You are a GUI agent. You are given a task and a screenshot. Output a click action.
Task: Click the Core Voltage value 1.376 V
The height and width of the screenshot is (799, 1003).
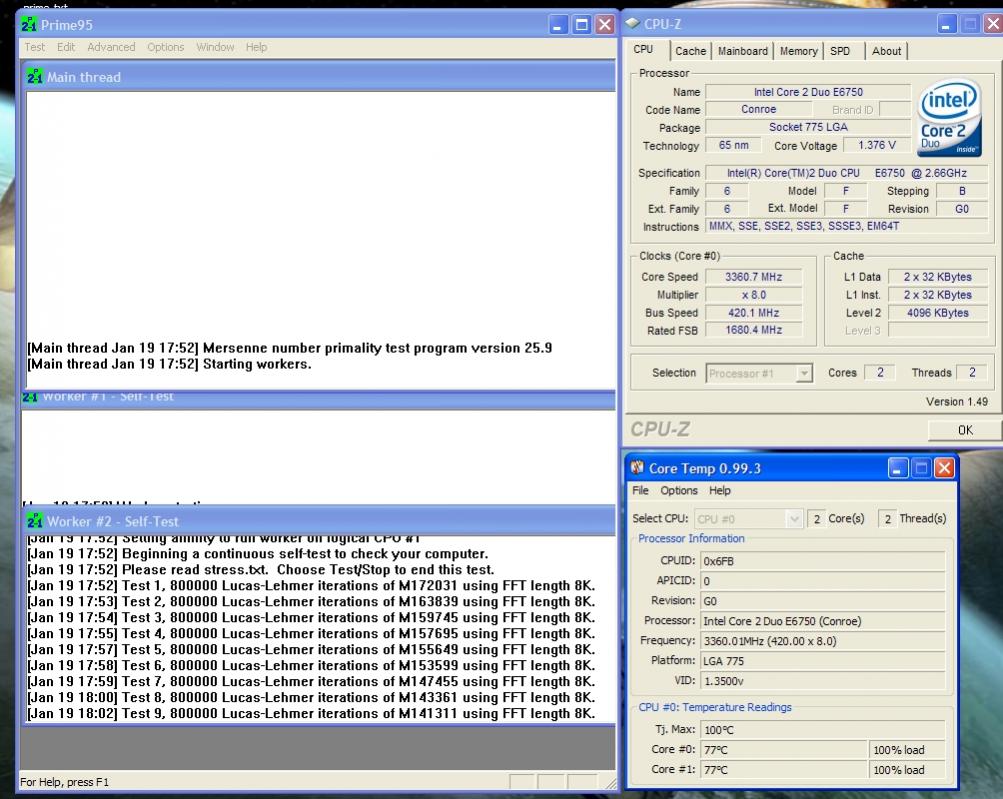pos(876,145)
